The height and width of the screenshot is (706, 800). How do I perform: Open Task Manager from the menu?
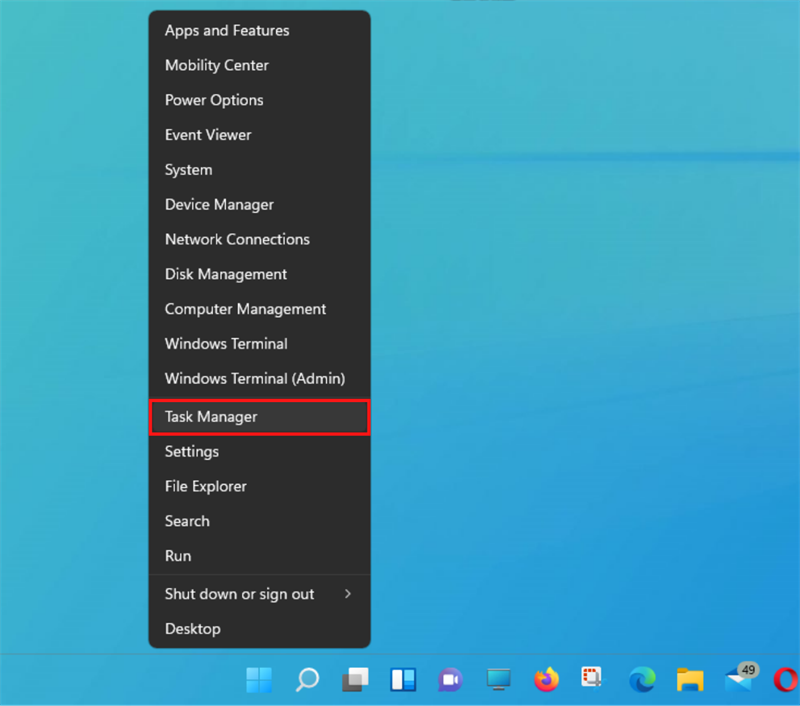[x=259, y=417]
